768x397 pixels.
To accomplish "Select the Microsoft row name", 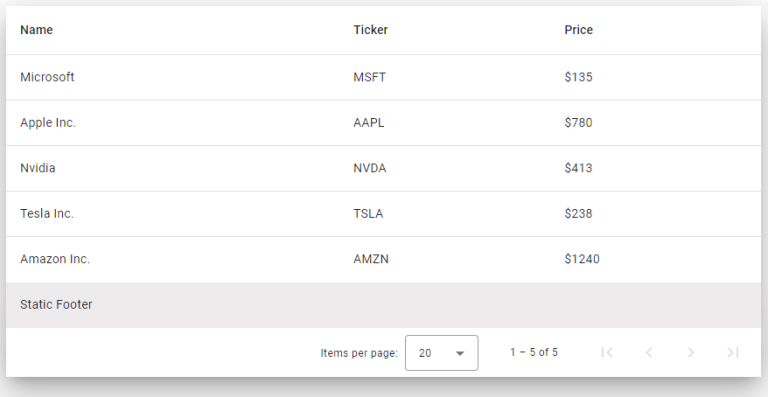I will click(x=47, y=77).
